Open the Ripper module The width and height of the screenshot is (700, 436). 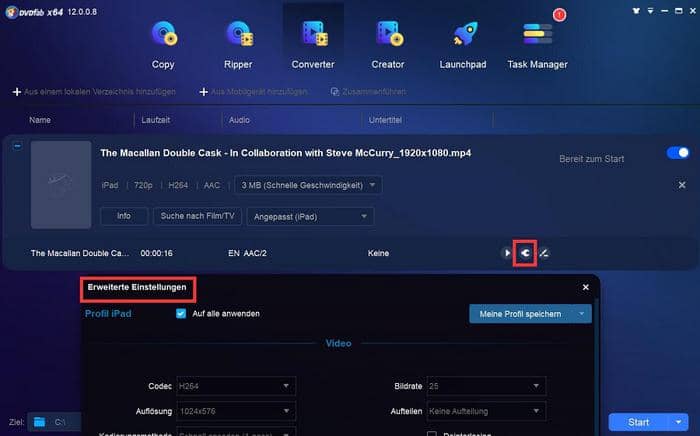click(x=238, y=45)
